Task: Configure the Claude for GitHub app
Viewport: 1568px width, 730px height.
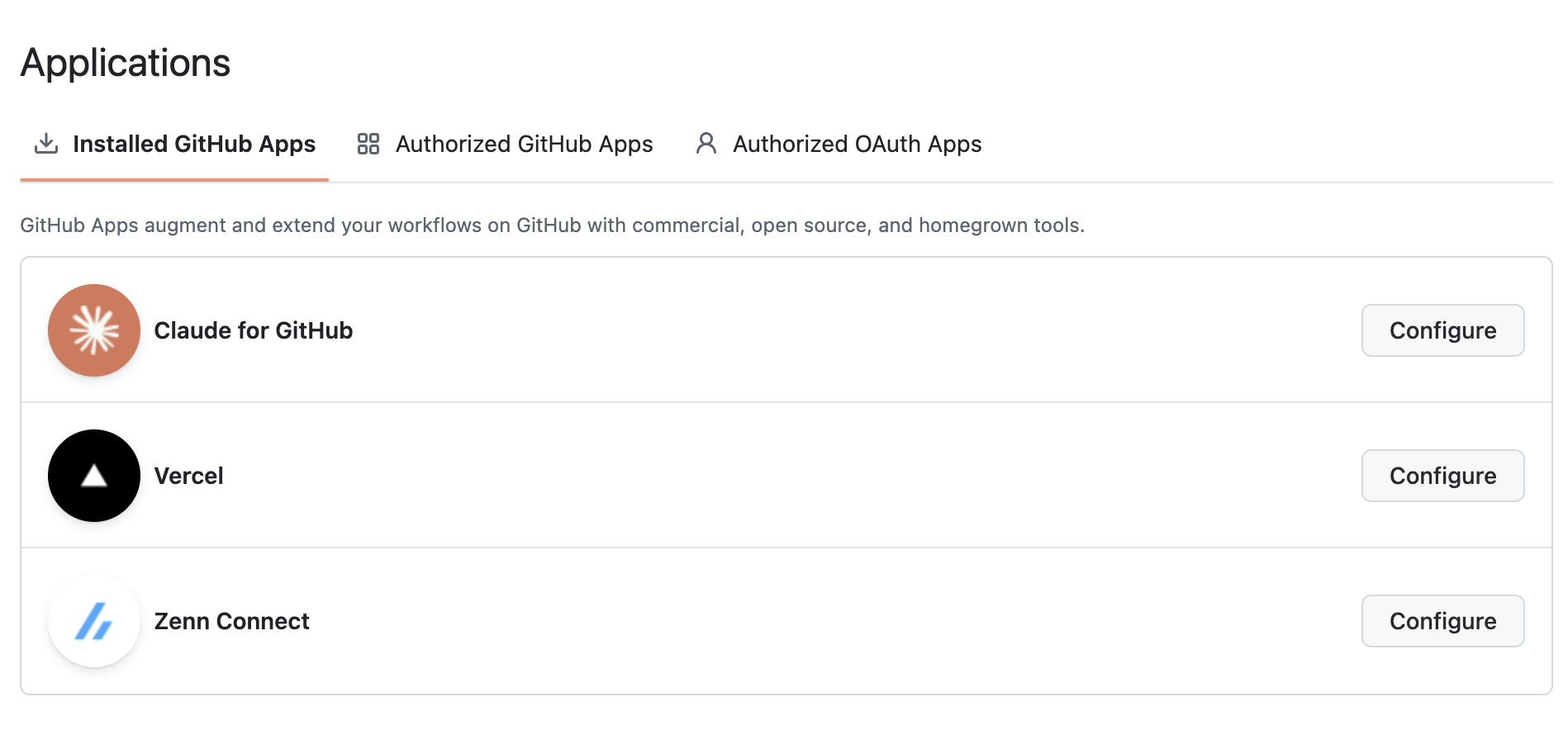Action: coord(1442,330)
